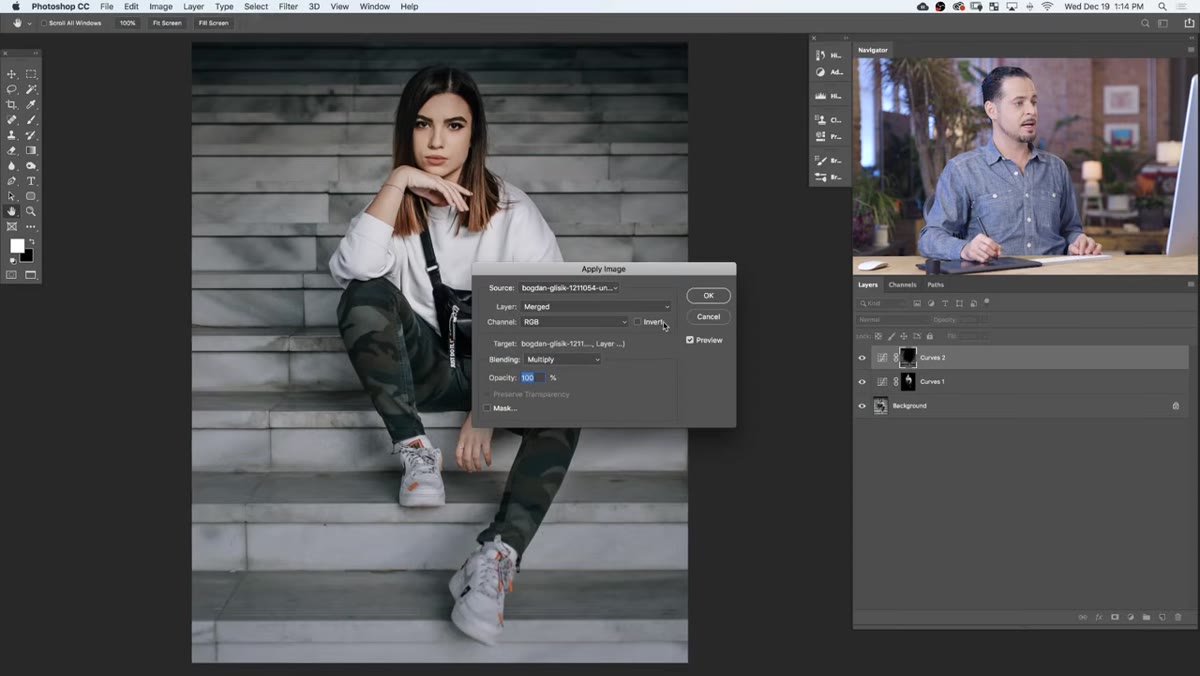Screen dimensions: 1200x676
Task: Select the Healing Brush tool
Action: click(12, 120)
